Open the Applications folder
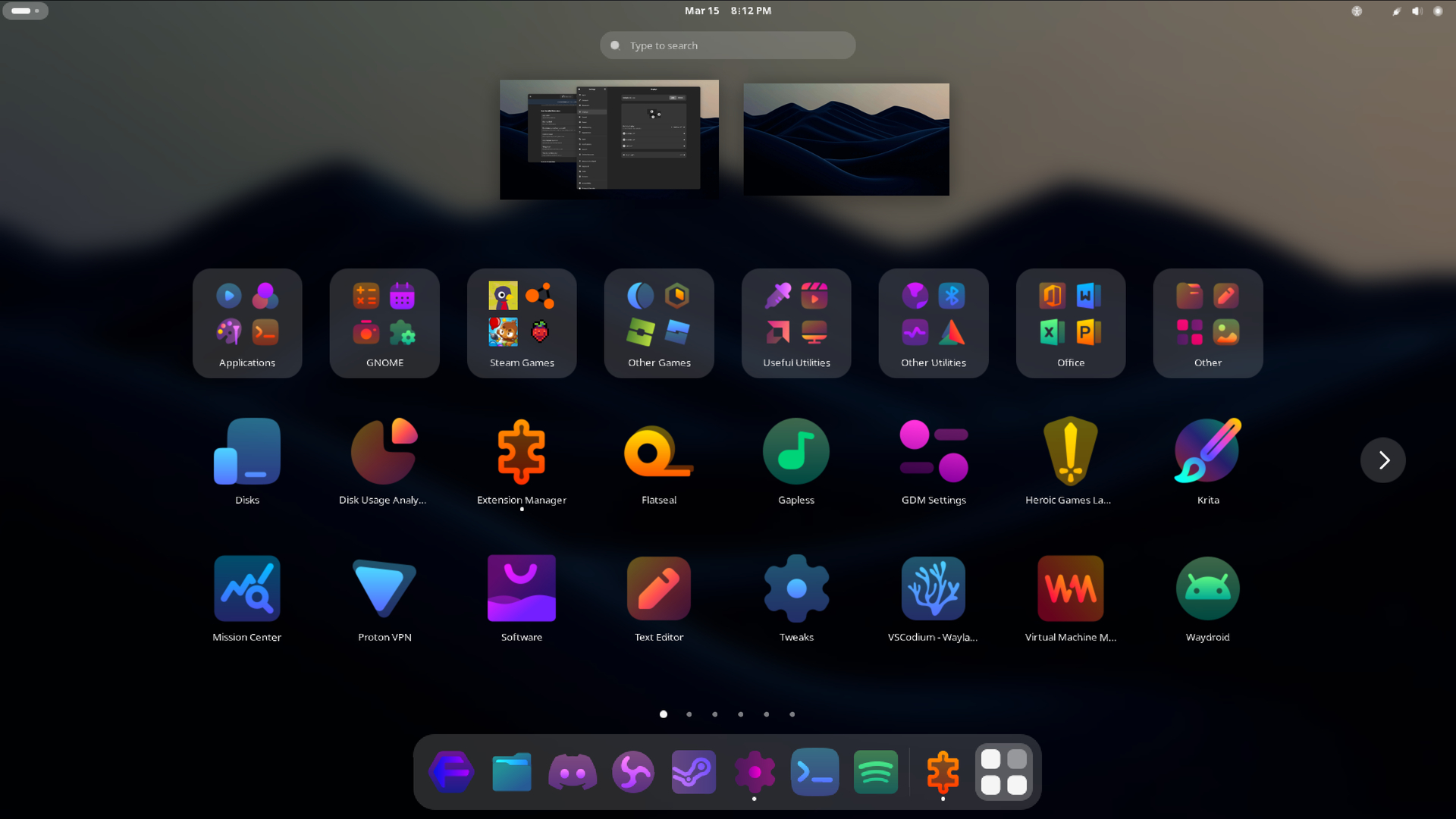1456x819 pixels. [x=247, y=323]
